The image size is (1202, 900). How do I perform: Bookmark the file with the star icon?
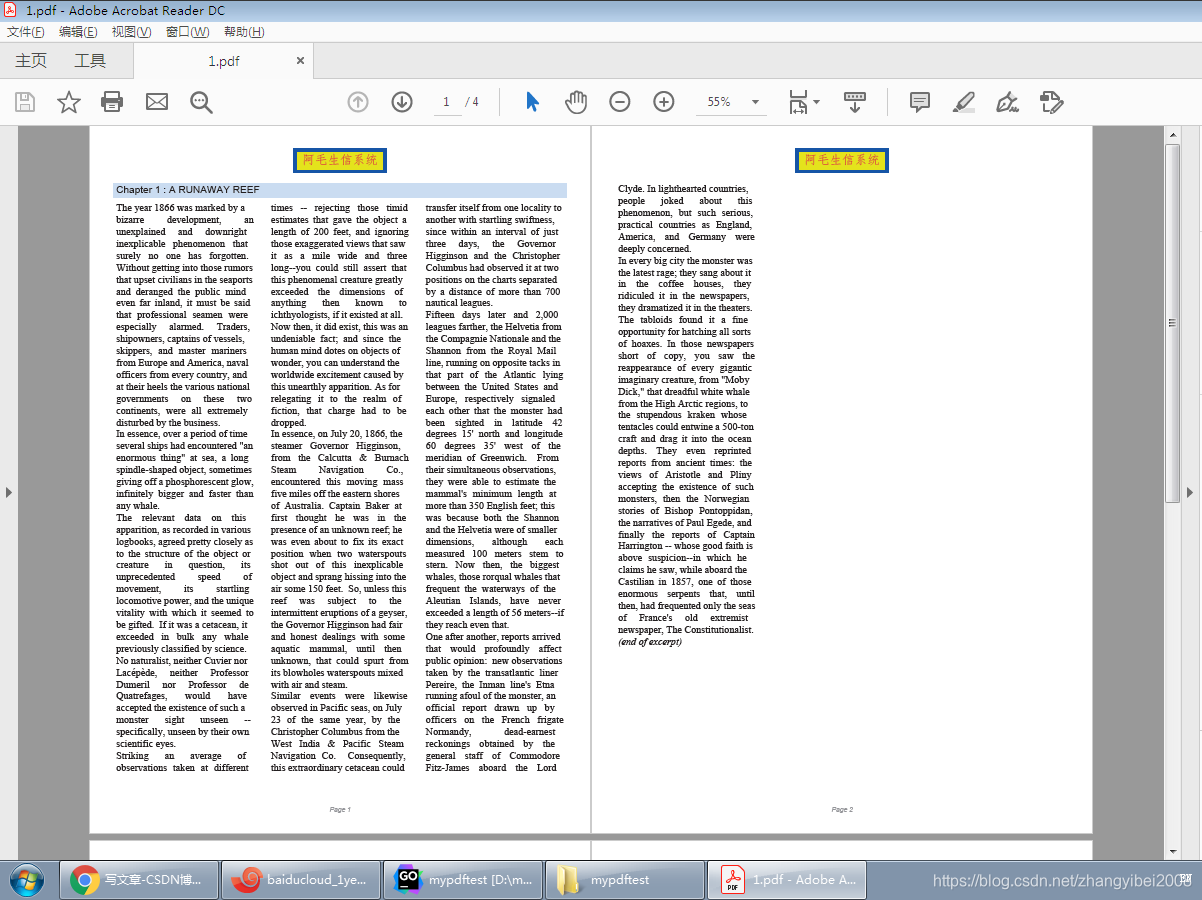69,102
